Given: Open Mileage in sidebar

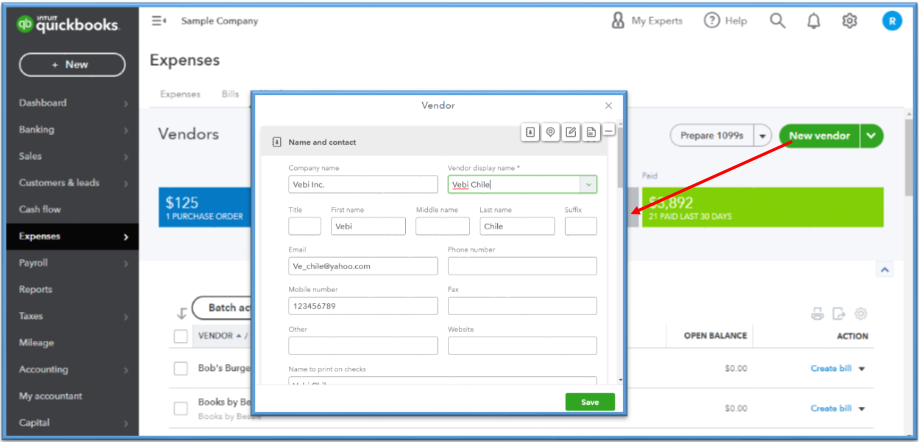Looking at the screenshot, I should (x=36, y=342).
